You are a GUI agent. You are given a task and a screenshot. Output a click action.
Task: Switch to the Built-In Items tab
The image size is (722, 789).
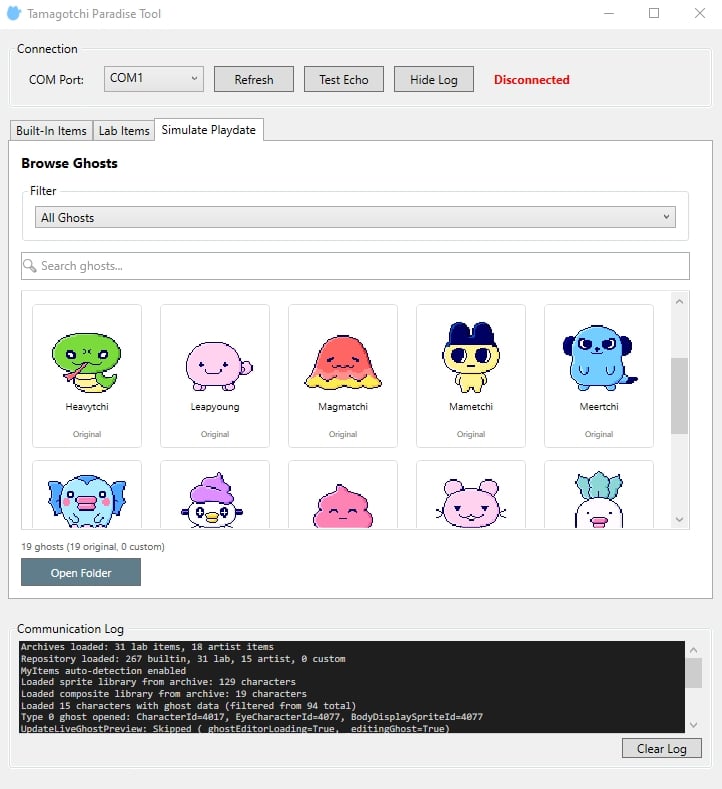pos(51,131)
